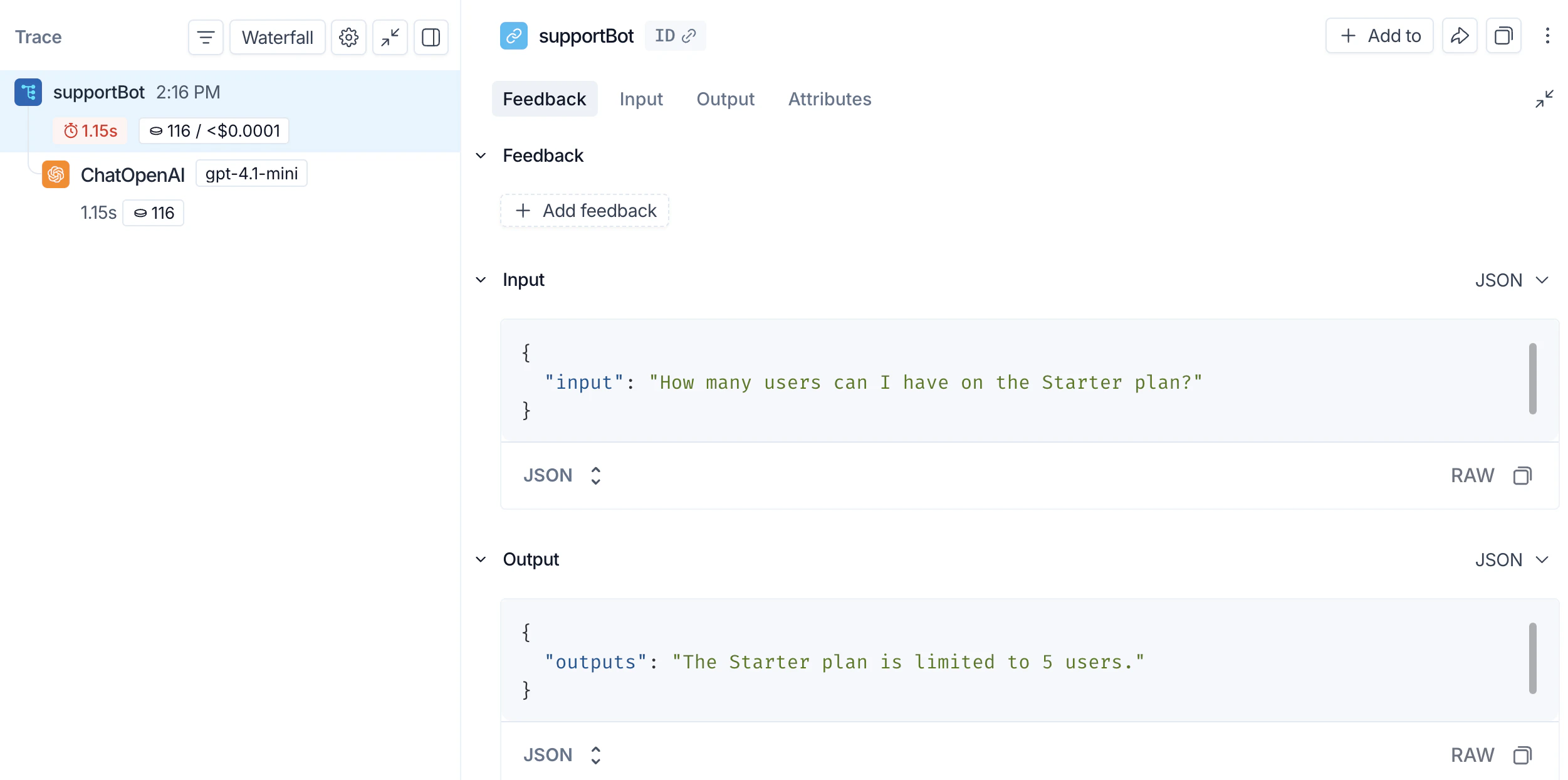The width and height of the screenshot is (1568, 780).
Task: Copy run ID link
Action: [x=675, y=36]
